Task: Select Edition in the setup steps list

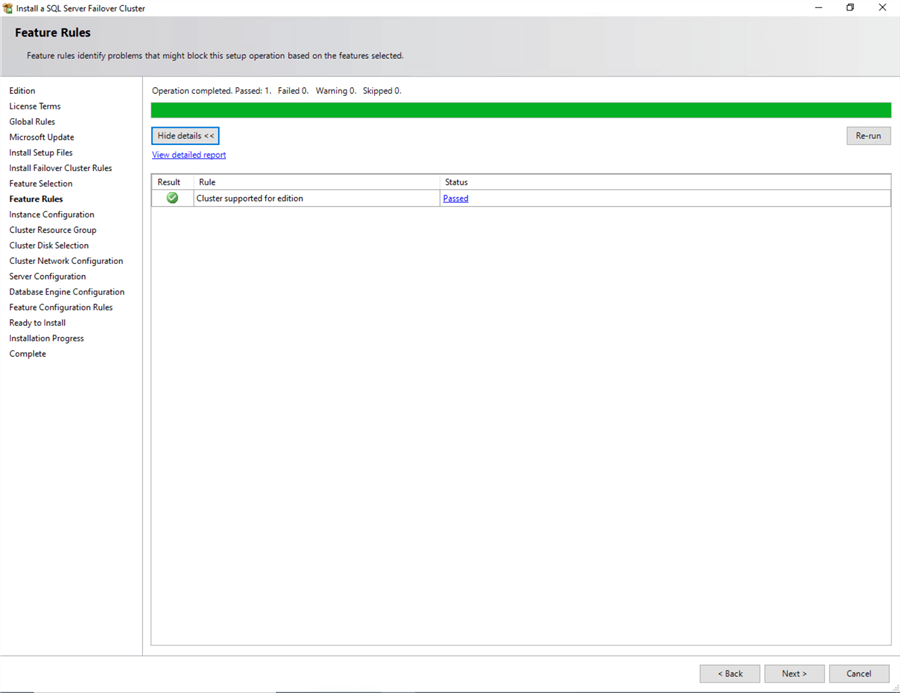Action: (x=22, y=91)
